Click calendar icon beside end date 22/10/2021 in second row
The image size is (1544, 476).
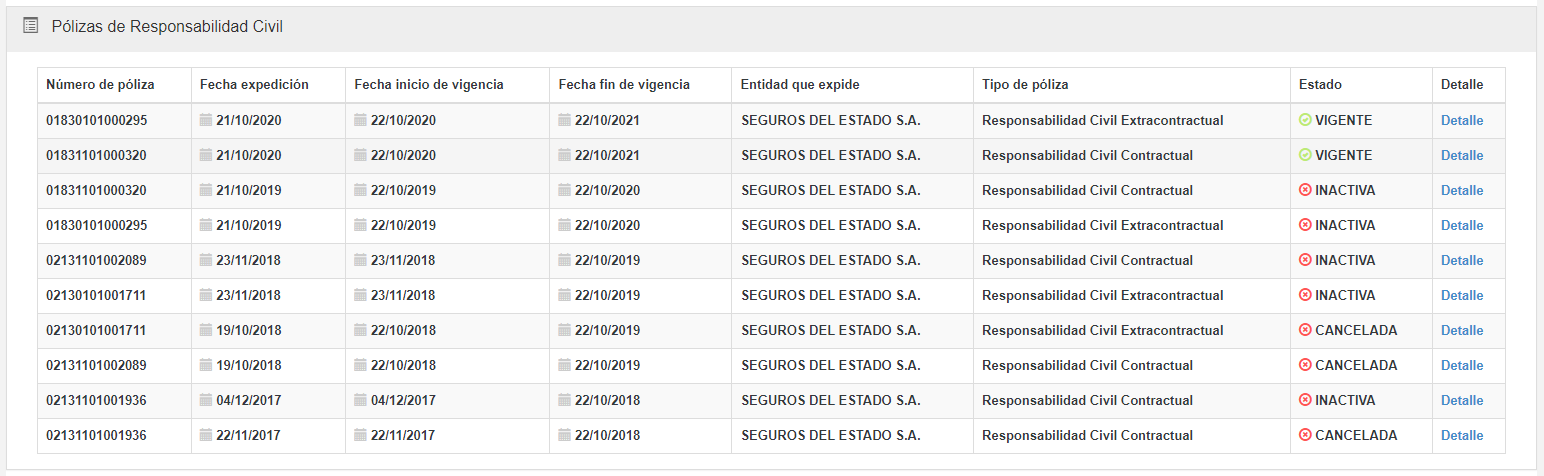pyautogui.click(x=565, y=156)
